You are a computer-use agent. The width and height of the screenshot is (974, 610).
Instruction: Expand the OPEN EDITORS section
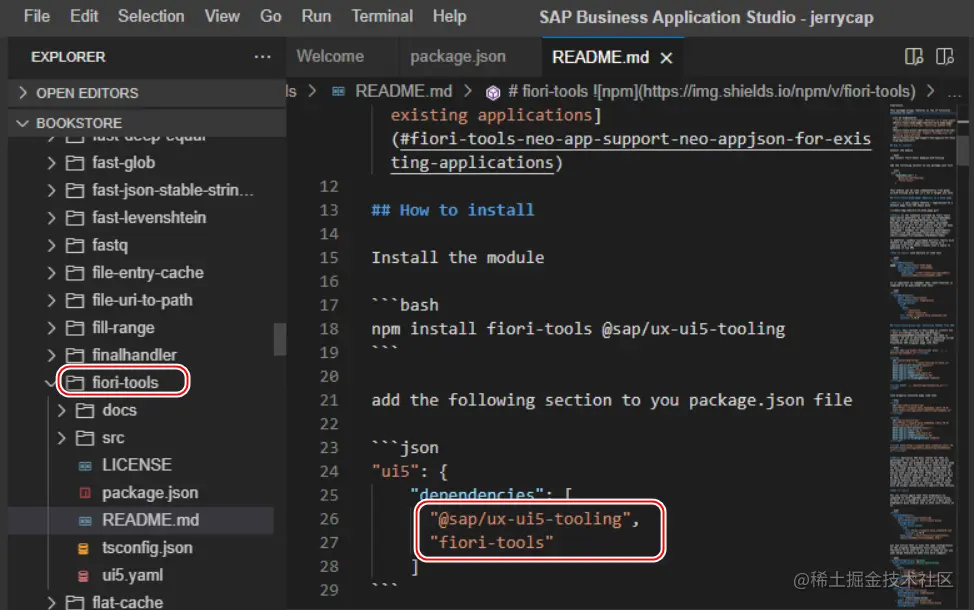pyautogui.click(x=22, y=93)
